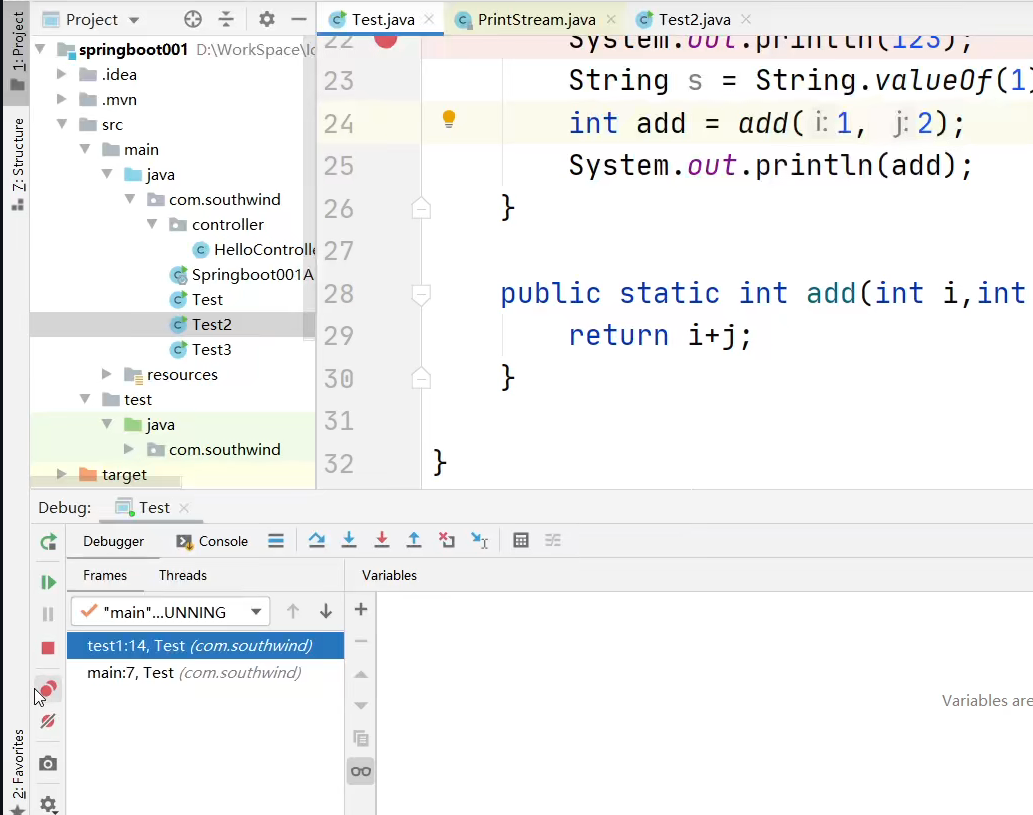Click Show Execution Point icon
The width and height of the screenshot is (1033, 815).
coord(276,541)
